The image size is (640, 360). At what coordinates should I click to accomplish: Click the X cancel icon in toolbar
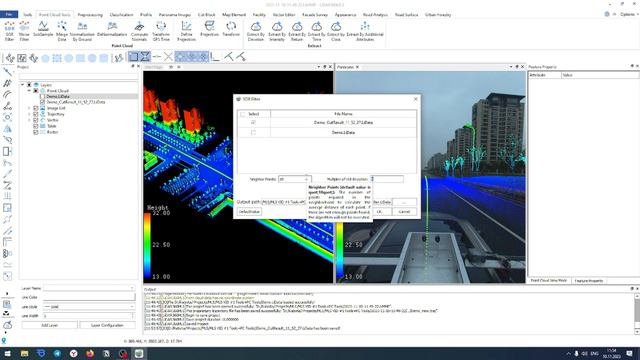pos(168,57)
